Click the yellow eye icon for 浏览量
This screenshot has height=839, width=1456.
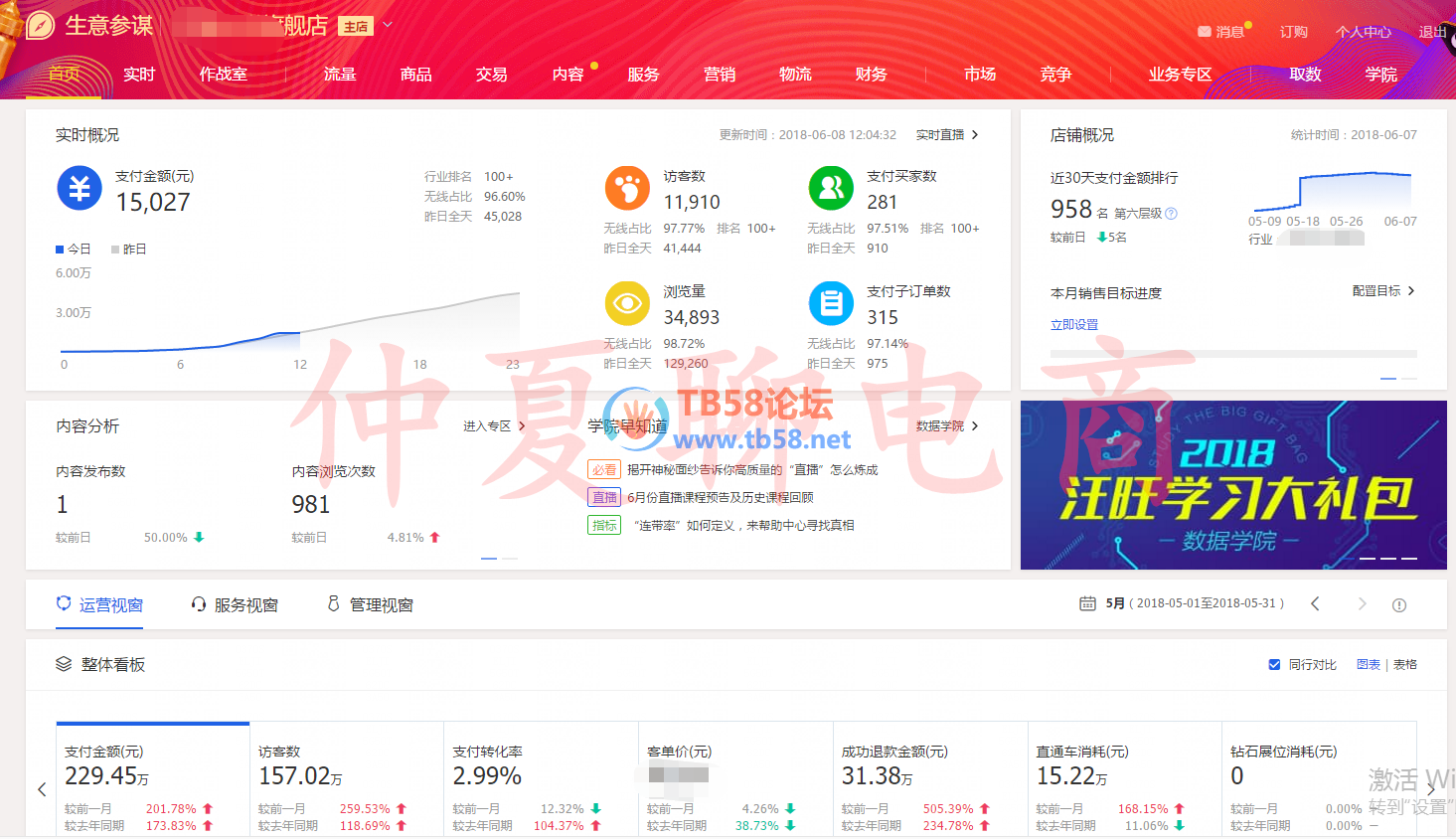627,303
